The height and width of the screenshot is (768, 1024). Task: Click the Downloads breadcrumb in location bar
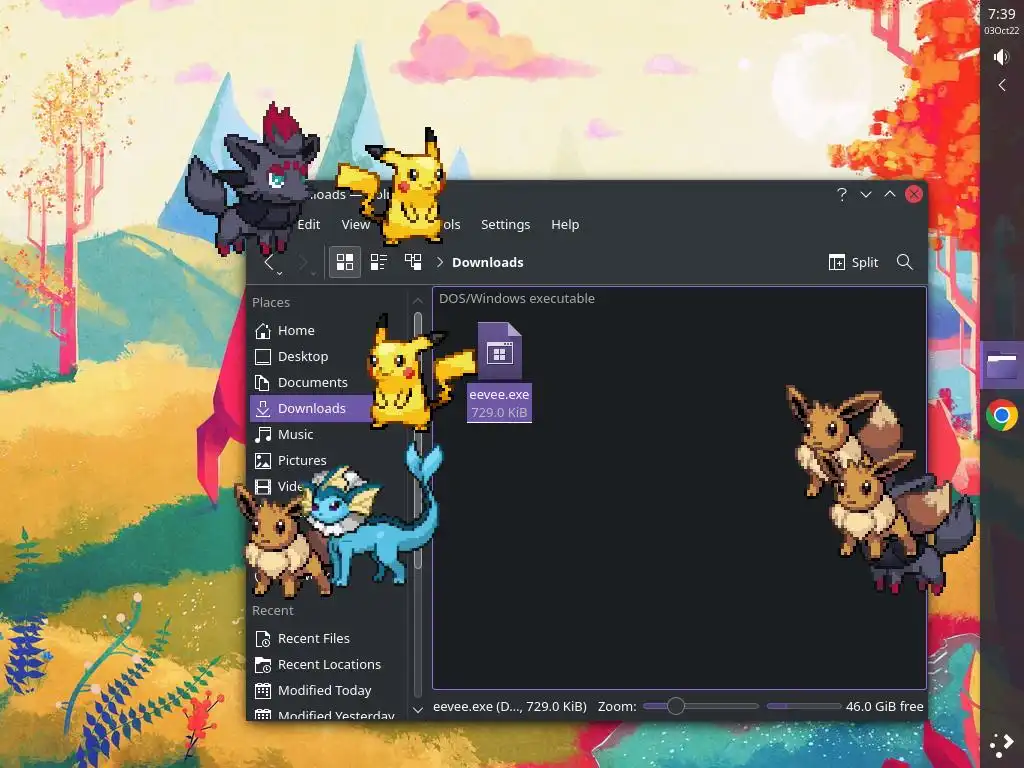pos(488,263)
